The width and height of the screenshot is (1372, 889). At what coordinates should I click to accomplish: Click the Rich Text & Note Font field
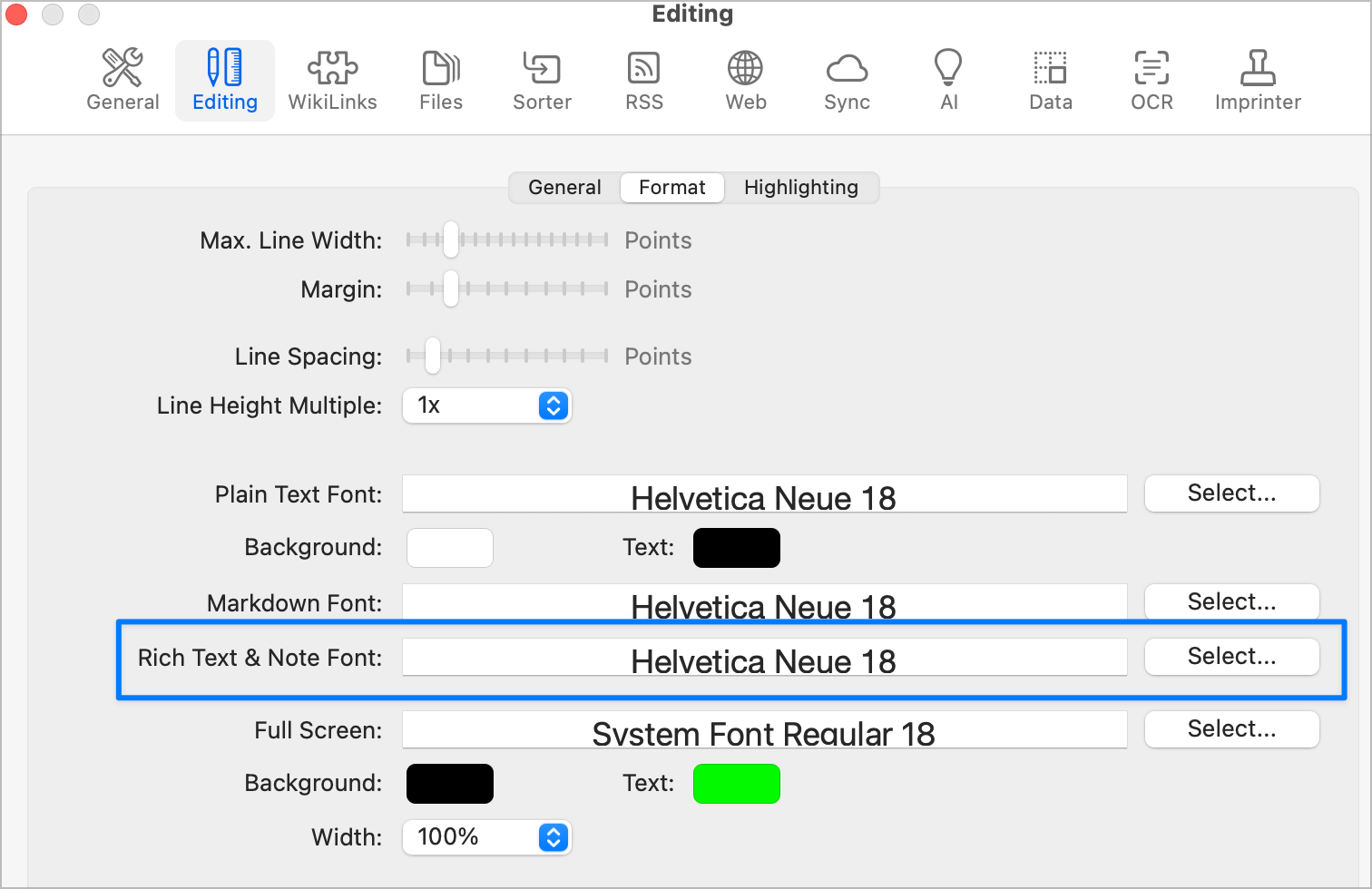click(x=764, y=658)
